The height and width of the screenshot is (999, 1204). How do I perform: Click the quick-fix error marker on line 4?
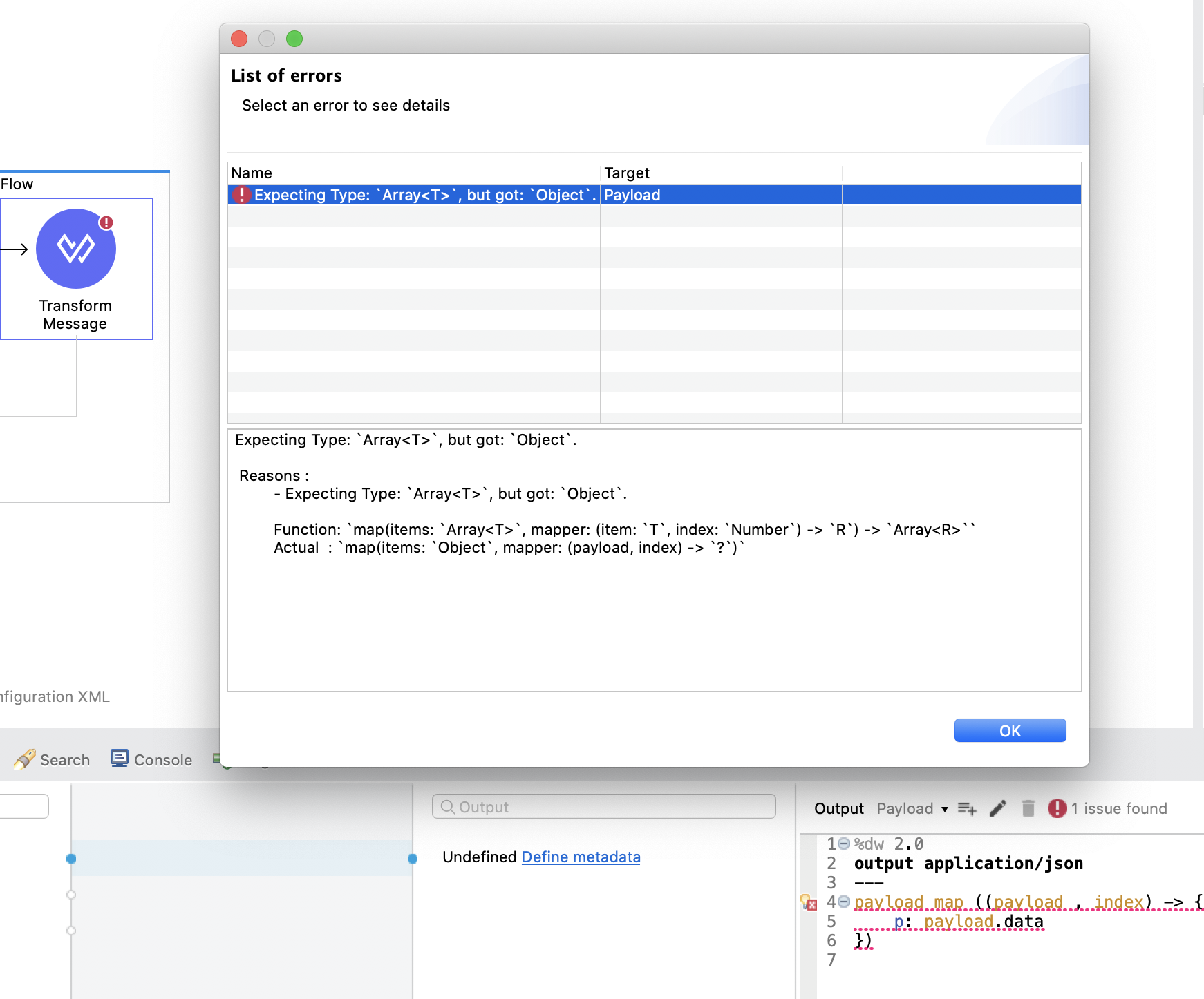click(809, 902)
